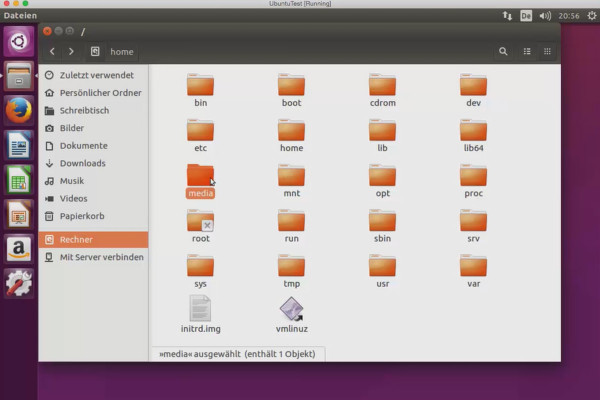Open Persönlicher Ordner in sidebar

click(93, 93)
